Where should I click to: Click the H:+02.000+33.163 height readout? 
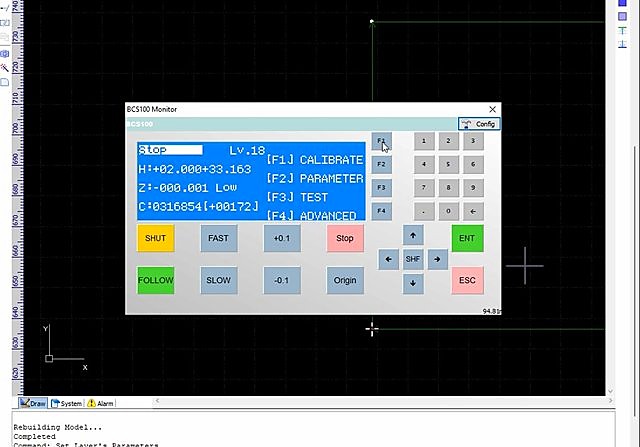195,169
